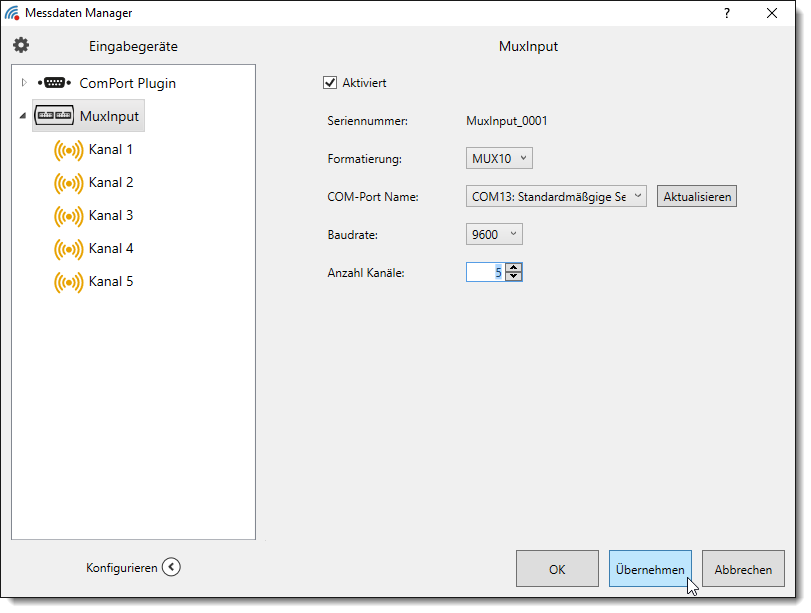Collapse the MuxInput tree node
Screen dimensions: 811x613
pyautogui.click(x=23, y=116)
